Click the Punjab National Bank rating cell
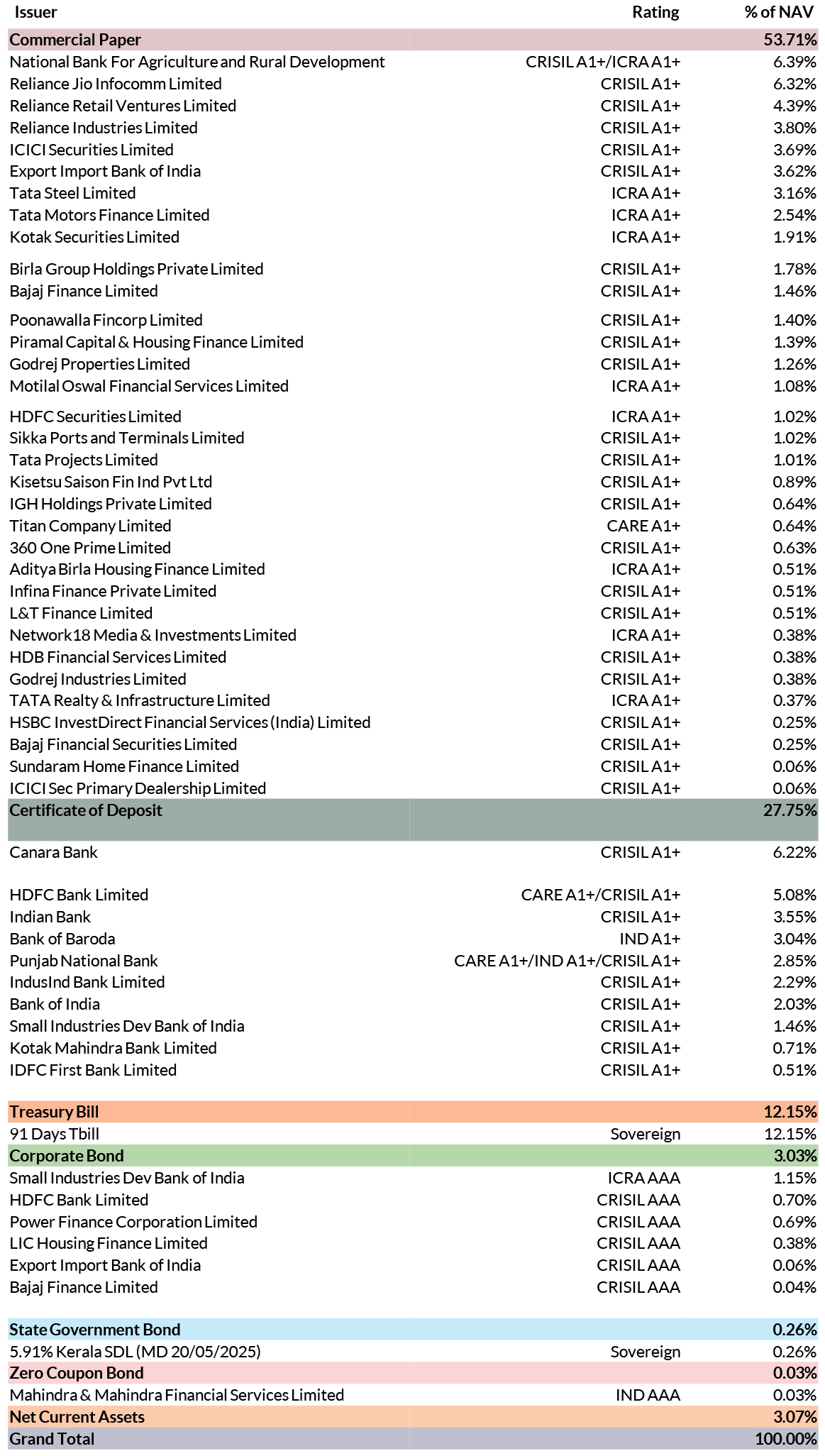The width and height of the screenshot is (825, 1456). pyautogui.click(x=567, y=961)
